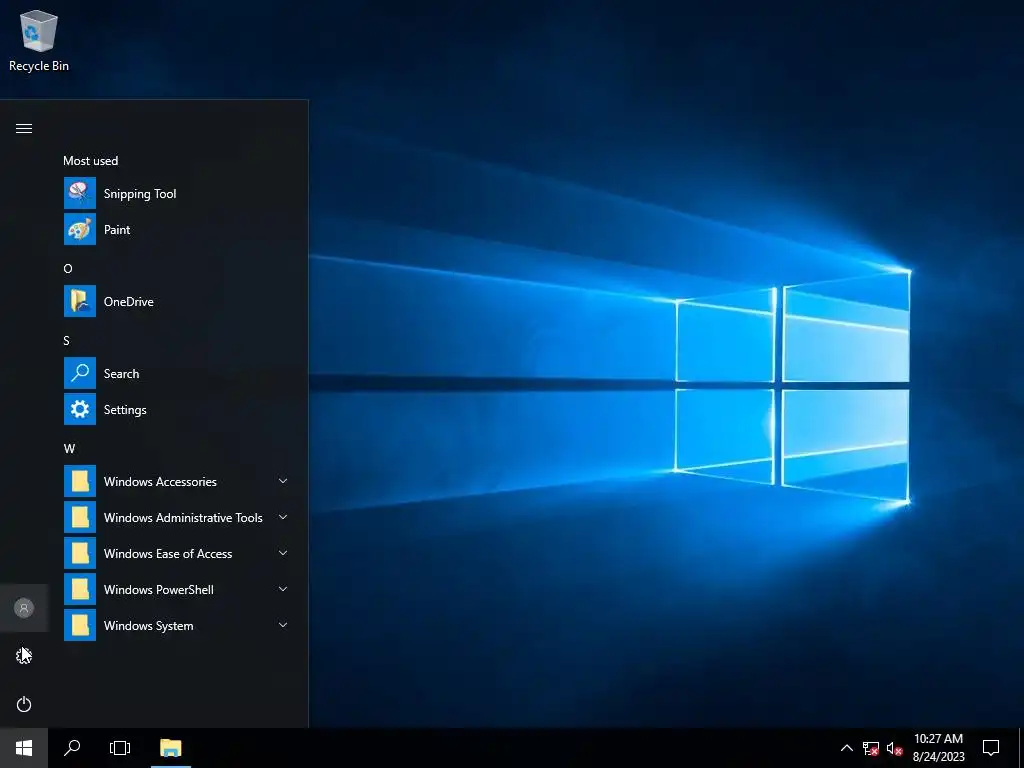Viewport: 1024px width, 768px height.
Task: Click the Windows Ease of Access folder icon
Action: click(80, 553)
